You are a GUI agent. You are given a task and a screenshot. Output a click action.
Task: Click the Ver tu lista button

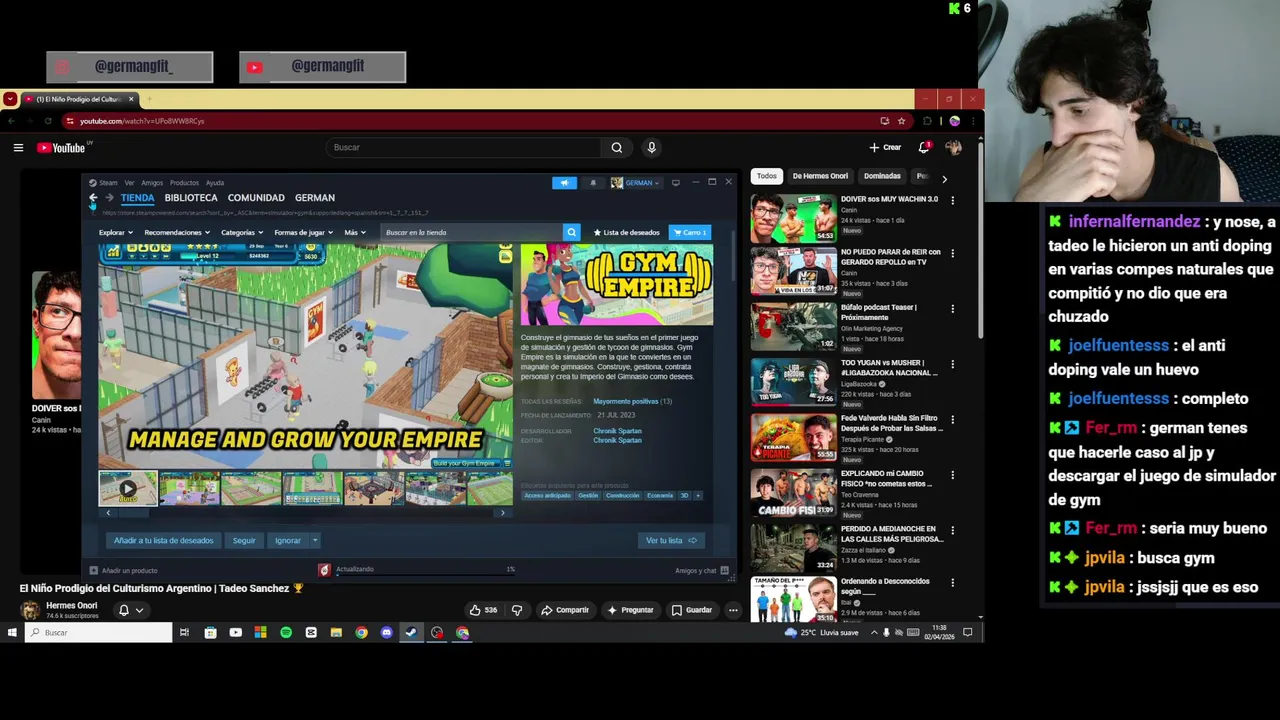tap(671, 540)
